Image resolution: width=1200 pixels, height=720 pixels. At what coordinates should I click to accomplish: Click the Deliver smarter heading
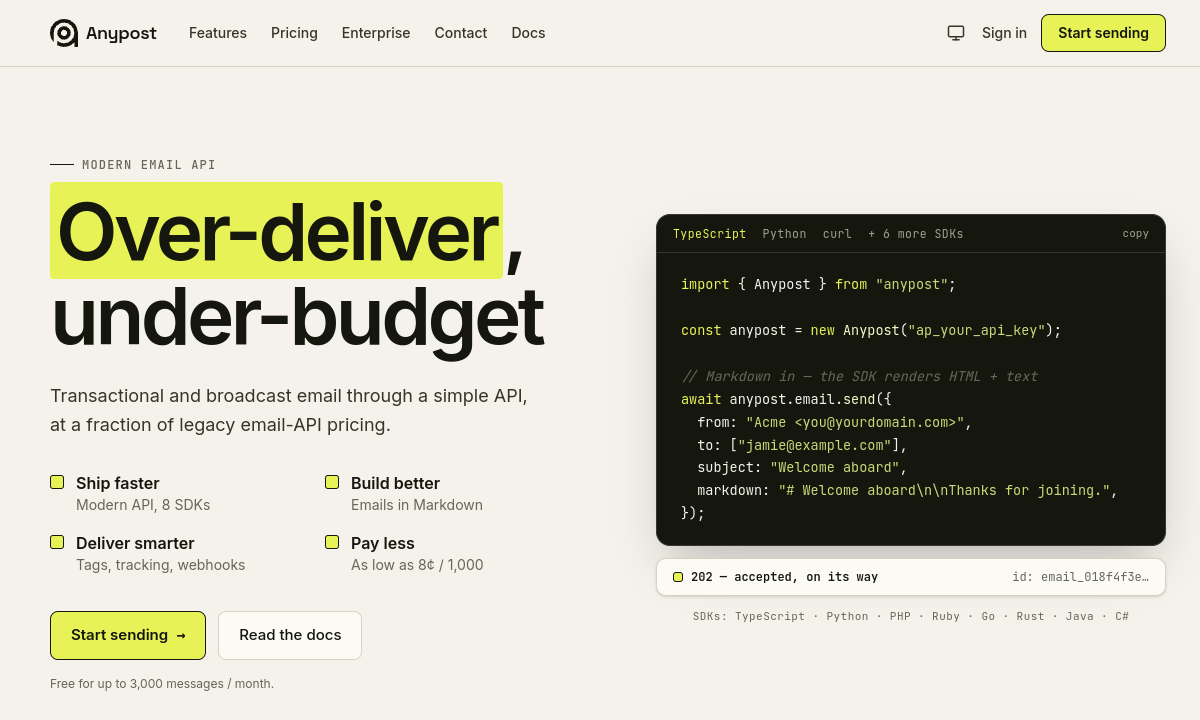point(135,543)
